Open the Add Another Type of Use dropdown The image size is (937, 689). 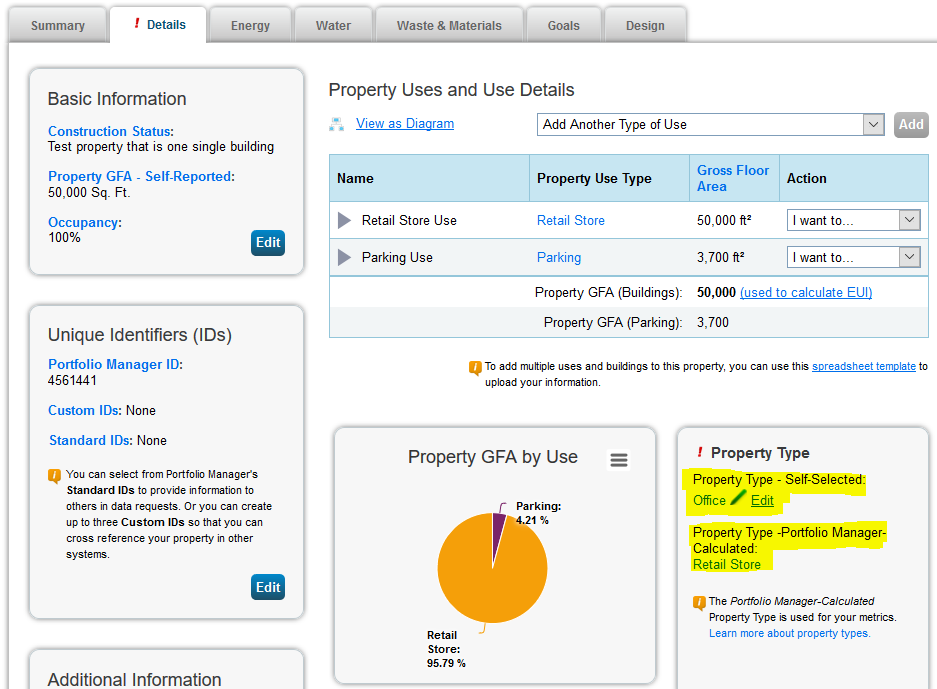point(711,125)
